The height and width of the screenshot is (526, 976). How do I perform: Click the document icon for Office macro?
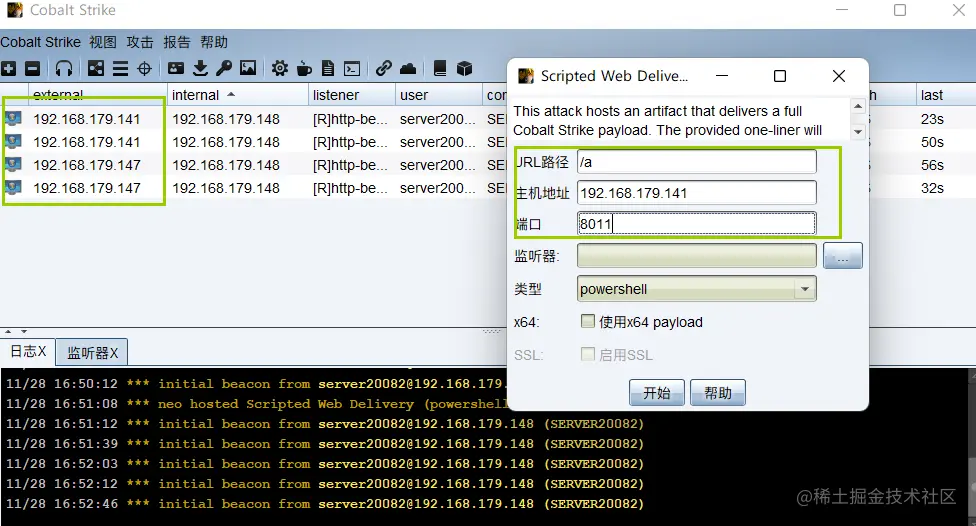point(328,68)
